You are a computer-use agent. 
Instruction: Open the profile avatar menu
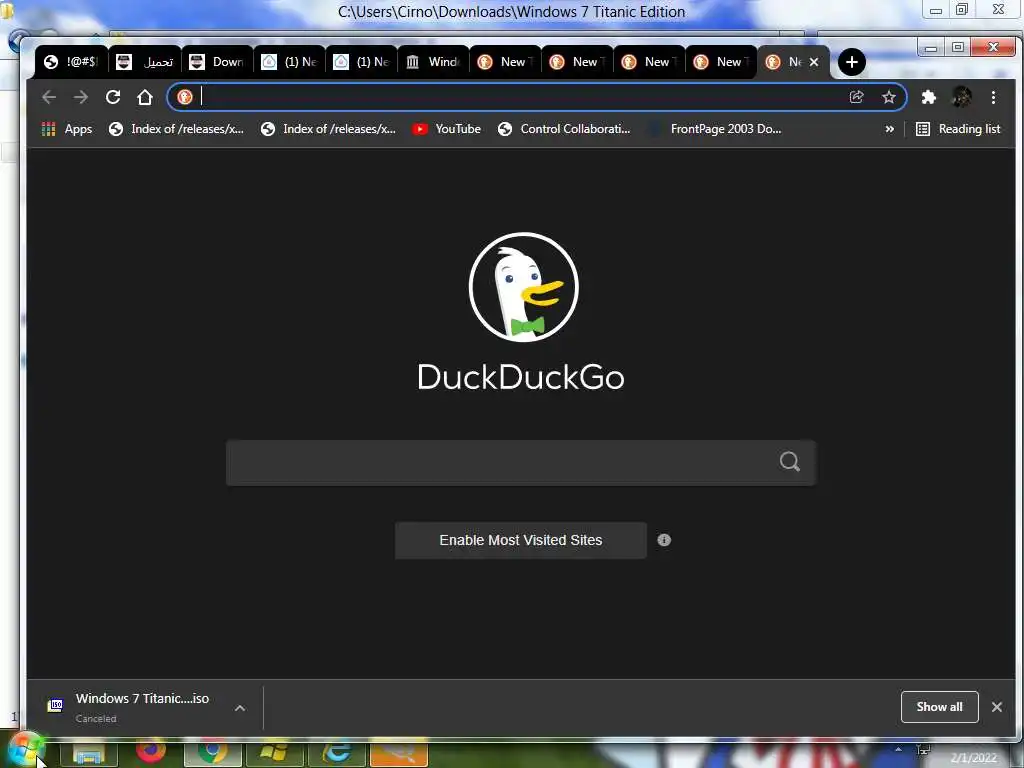coord(961,97)
